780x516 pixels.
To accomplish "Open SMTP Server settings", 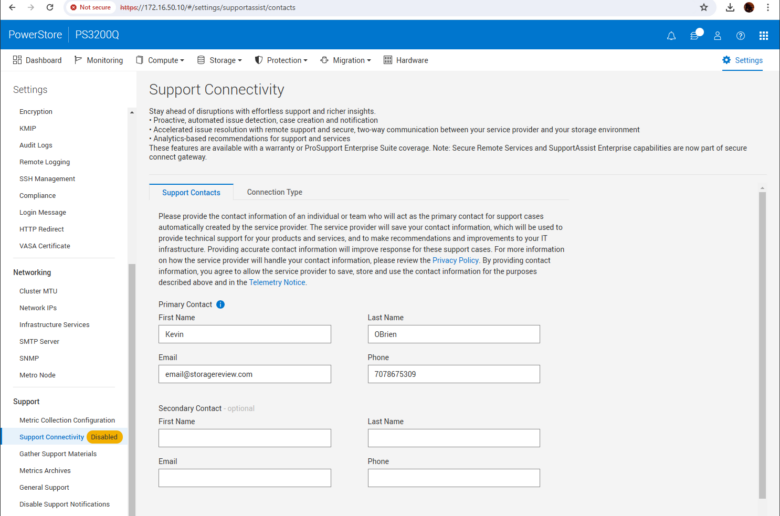I will 39,341.
